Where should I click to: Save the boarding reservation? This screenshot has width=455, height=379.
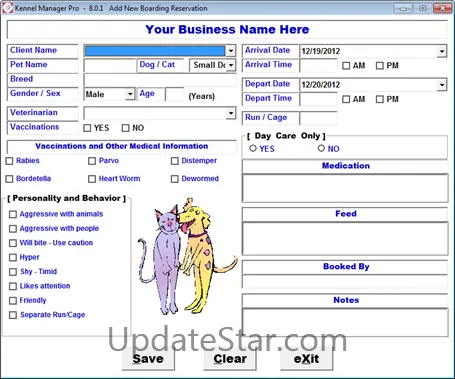(148, 359)
